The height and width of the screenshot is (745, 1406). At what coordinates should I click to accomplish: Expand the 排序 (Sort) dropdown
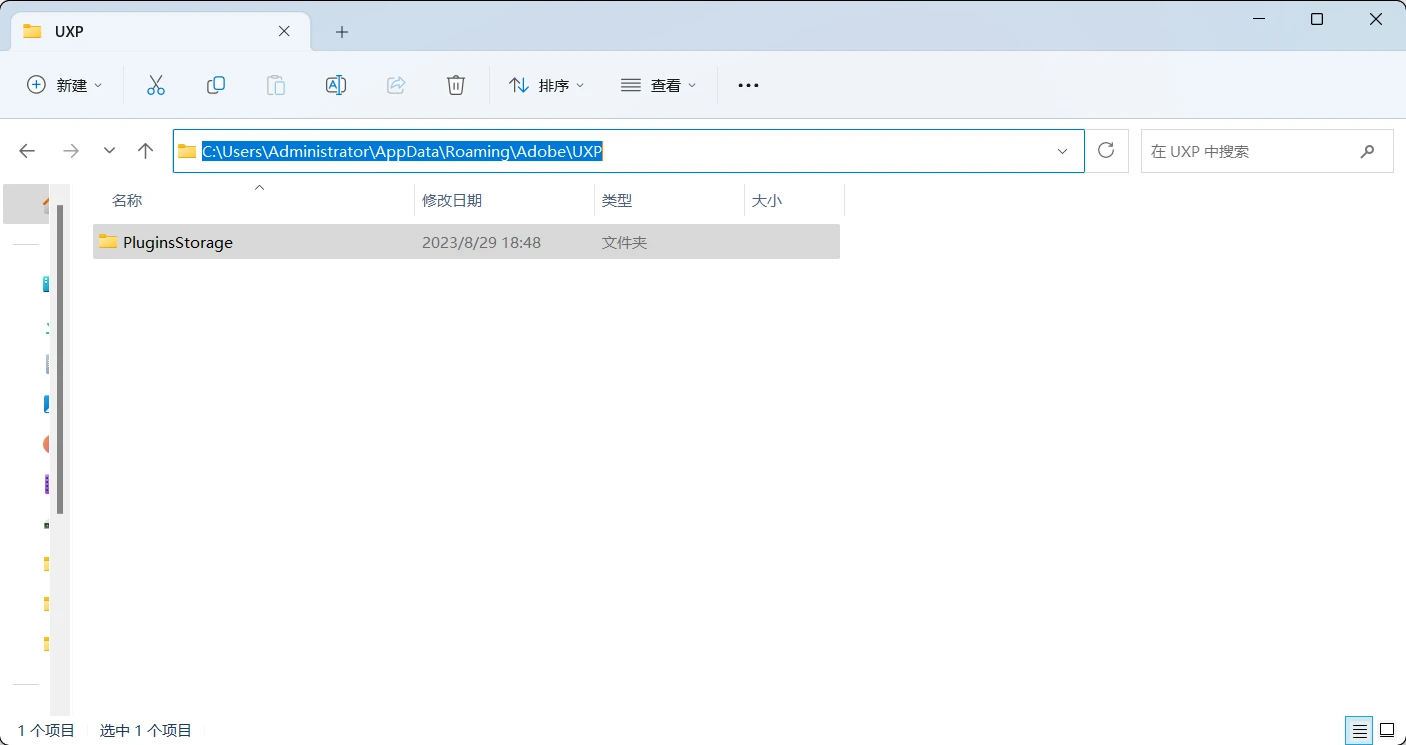(546, 85)
